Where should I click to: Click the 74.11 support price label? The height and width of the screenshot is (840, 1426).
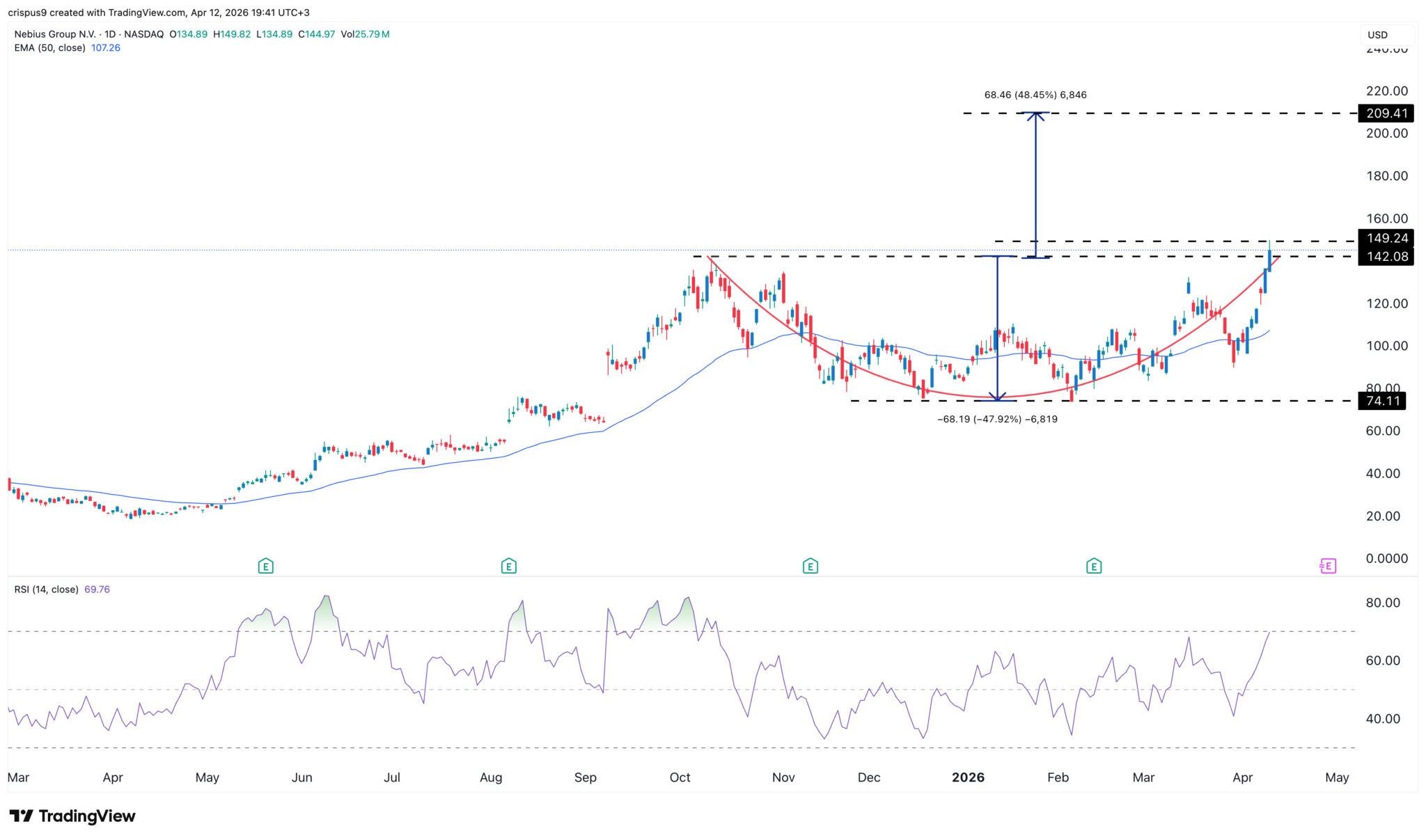[1382, 401]
